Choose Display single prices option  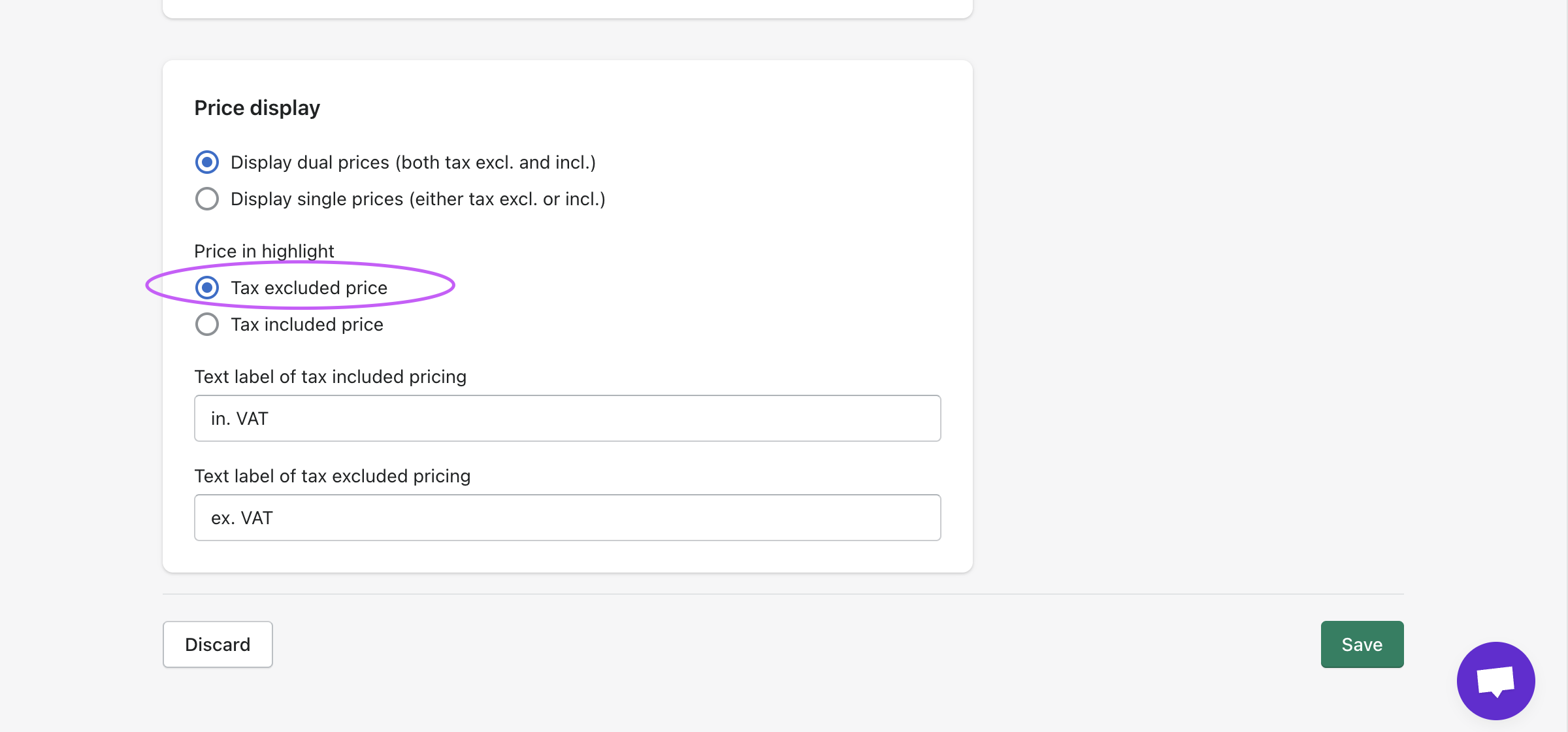pos(206,199)
